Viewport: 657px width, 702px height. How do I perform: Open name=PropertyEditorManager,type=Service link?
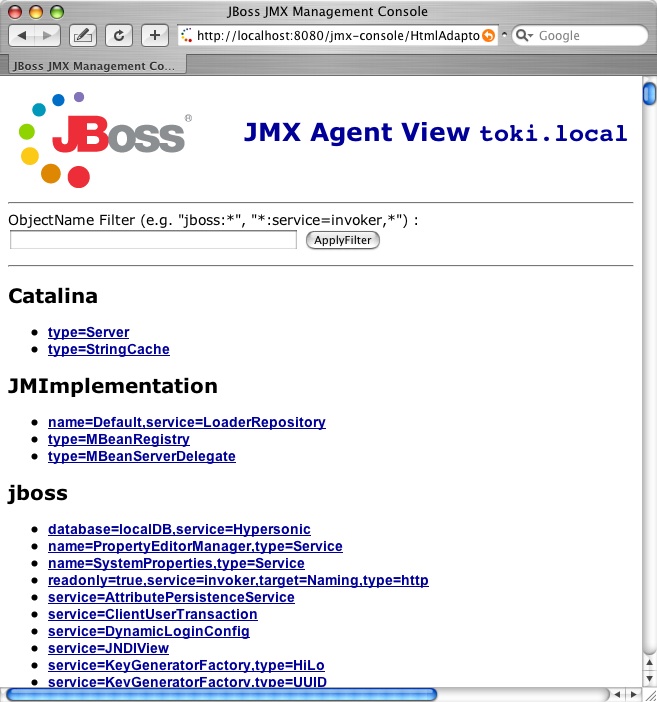[195, 546]
